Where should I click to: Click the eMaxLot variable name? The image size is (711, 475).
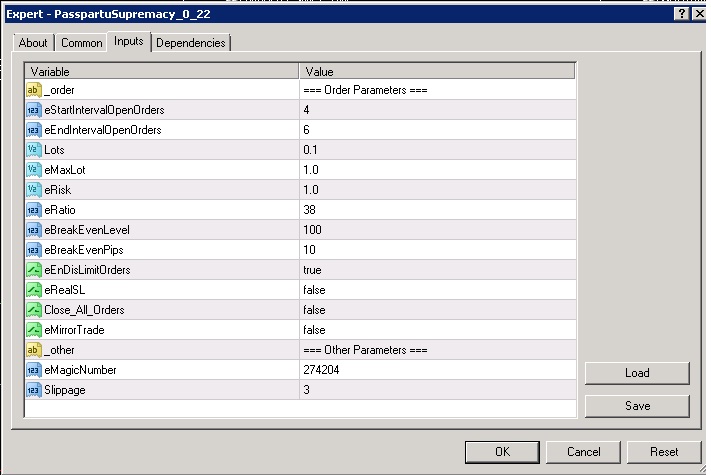(65, 170)
